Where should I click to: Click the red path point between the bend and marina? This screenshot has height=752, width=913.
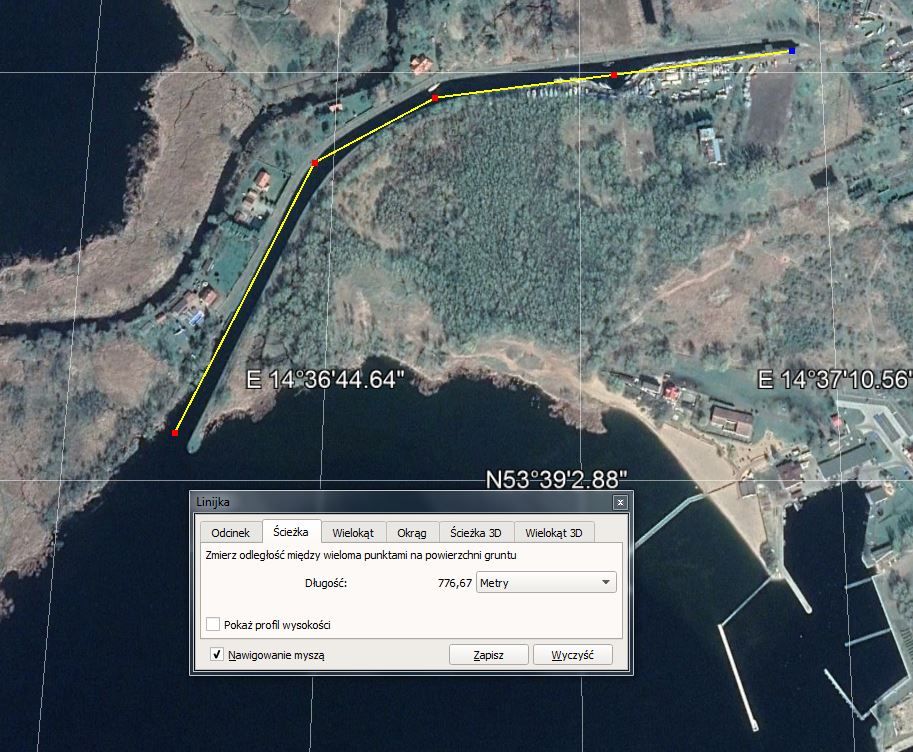[434, 99]
